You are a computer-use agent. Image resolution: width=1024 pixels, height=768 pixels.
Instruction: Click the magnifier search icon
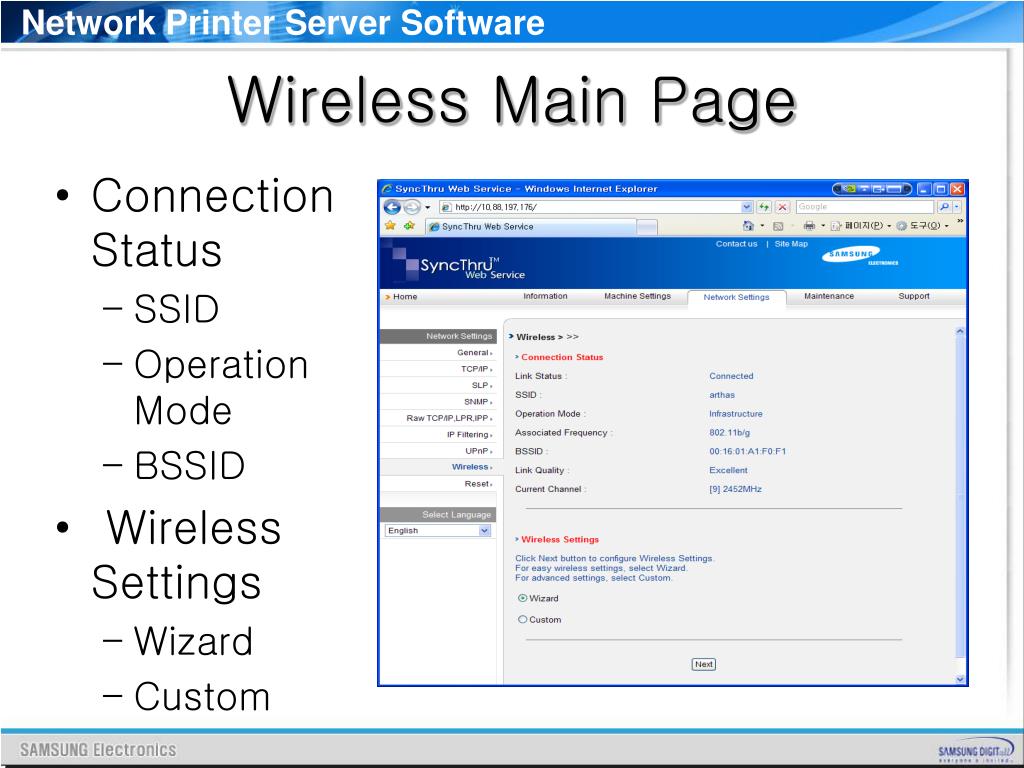click(944, 206)
